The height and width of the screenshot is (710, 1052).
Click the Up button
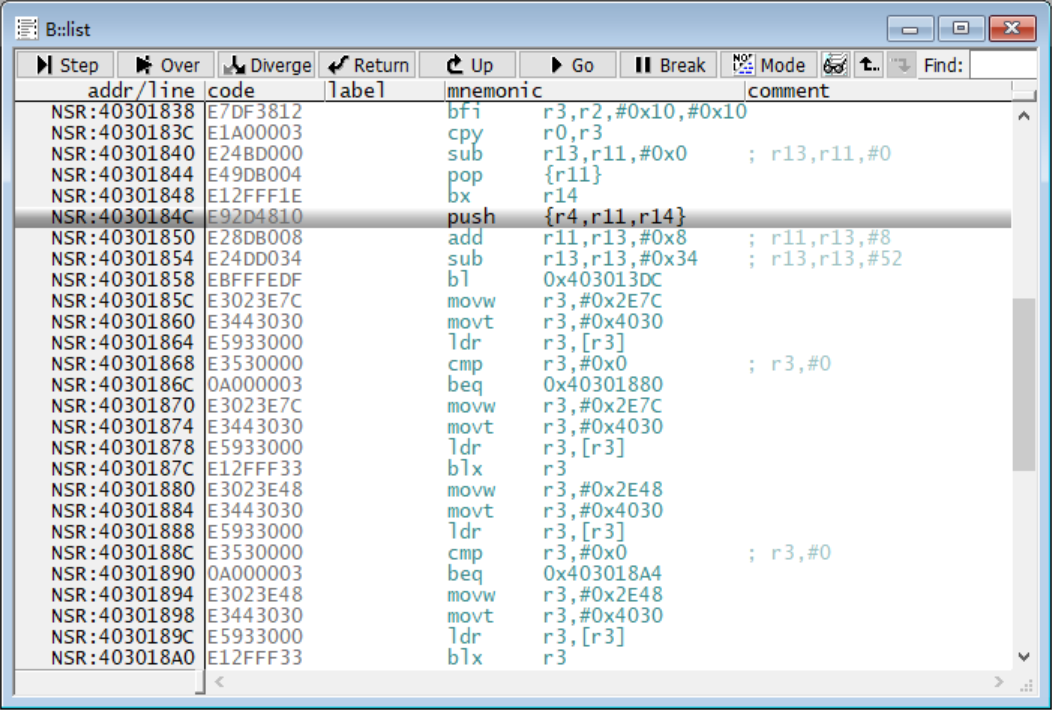coord(467,65)
